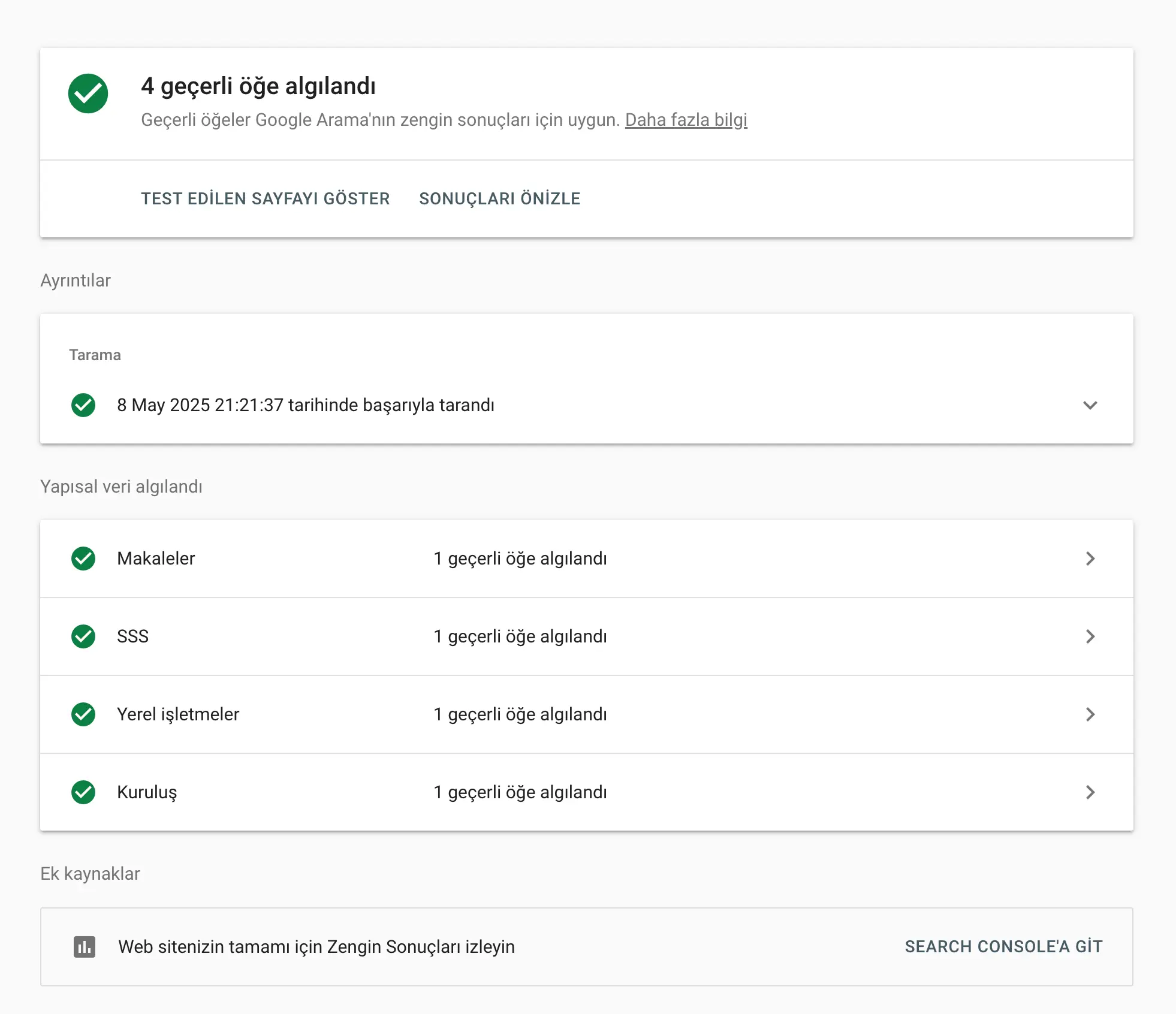1176x1014 pixels.
Task: Click TEST EDİLEN SAYFAYI GÖSTER
Action: pyautogui.click(x=264, y=198)
